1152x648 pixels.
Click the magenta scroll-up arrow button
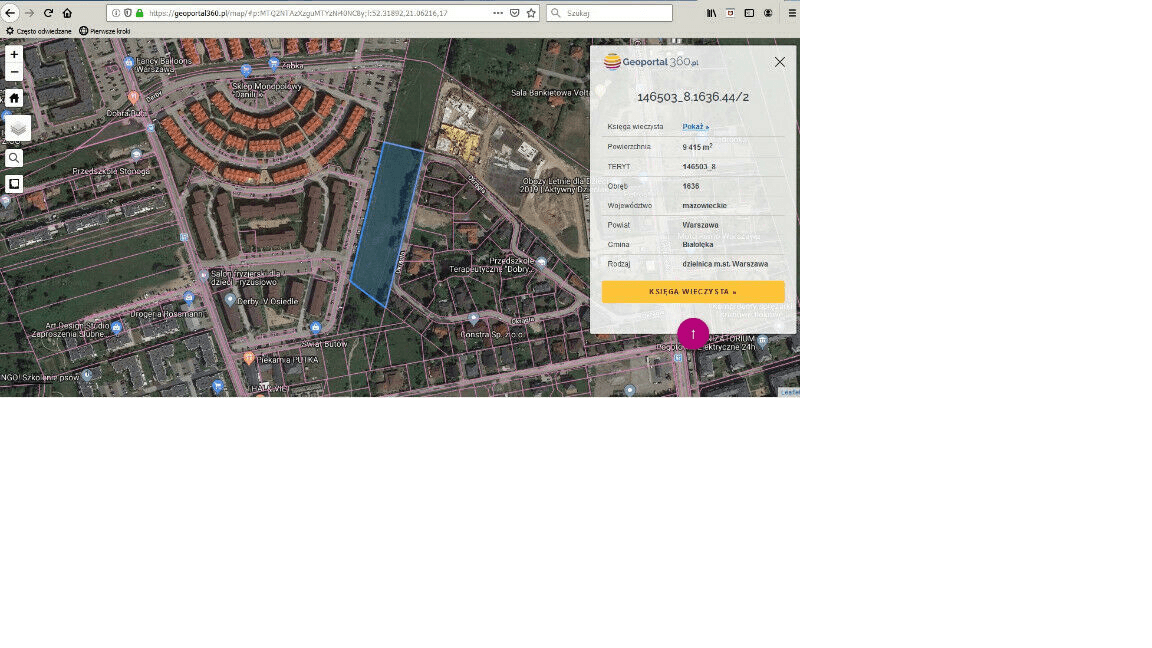pos(693,334)
